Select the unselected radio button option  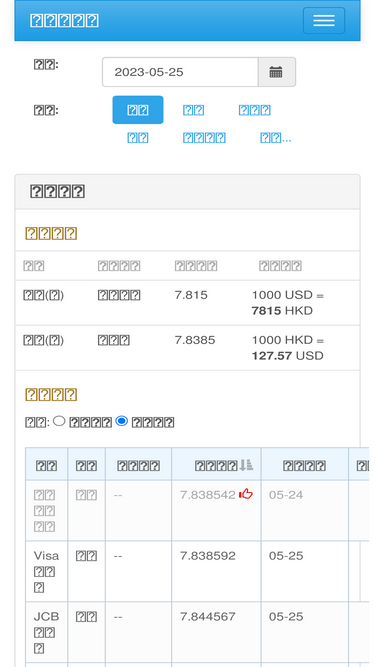[59, 421]
